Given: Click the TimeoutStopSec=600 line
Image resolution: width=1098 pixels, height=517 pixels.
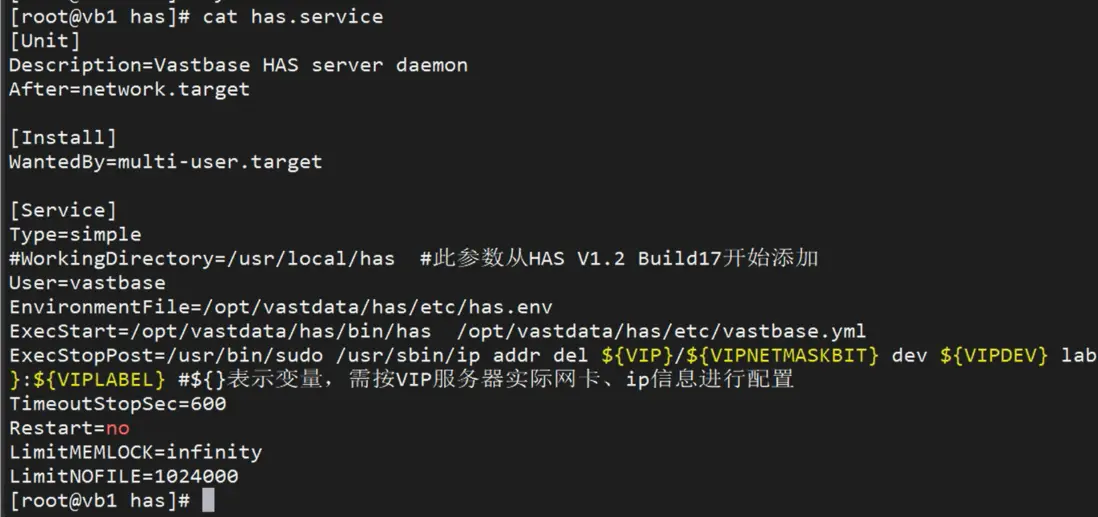Looking at the screenshot, I should click(x=117, y=404).
